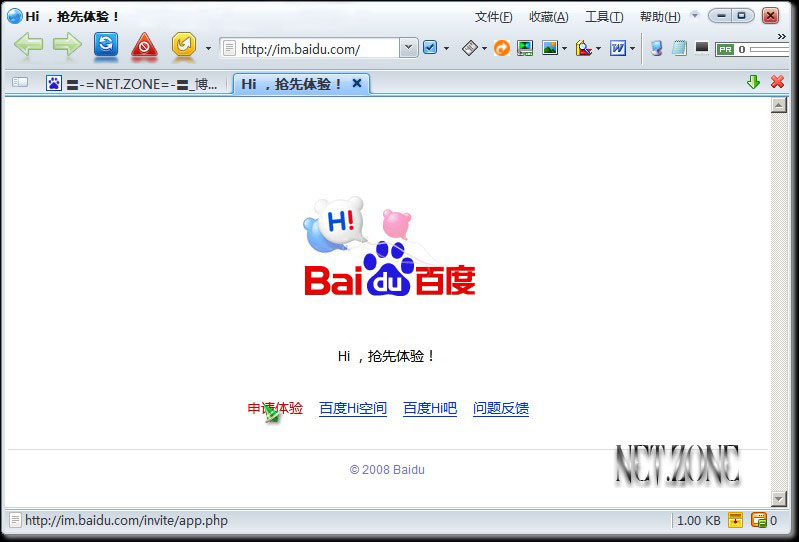Click the sidebar panel toggle icon
Screen dimensions: 799x542
20,82
